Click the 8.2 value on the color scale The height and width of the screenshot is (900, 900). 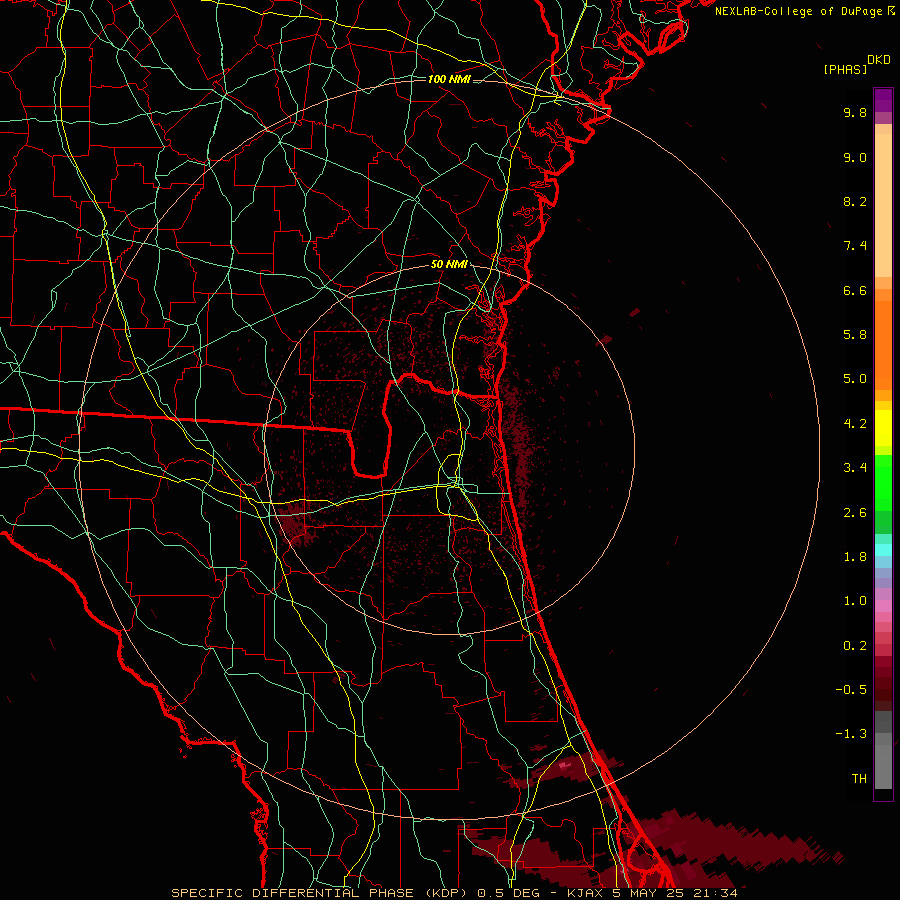855,201
